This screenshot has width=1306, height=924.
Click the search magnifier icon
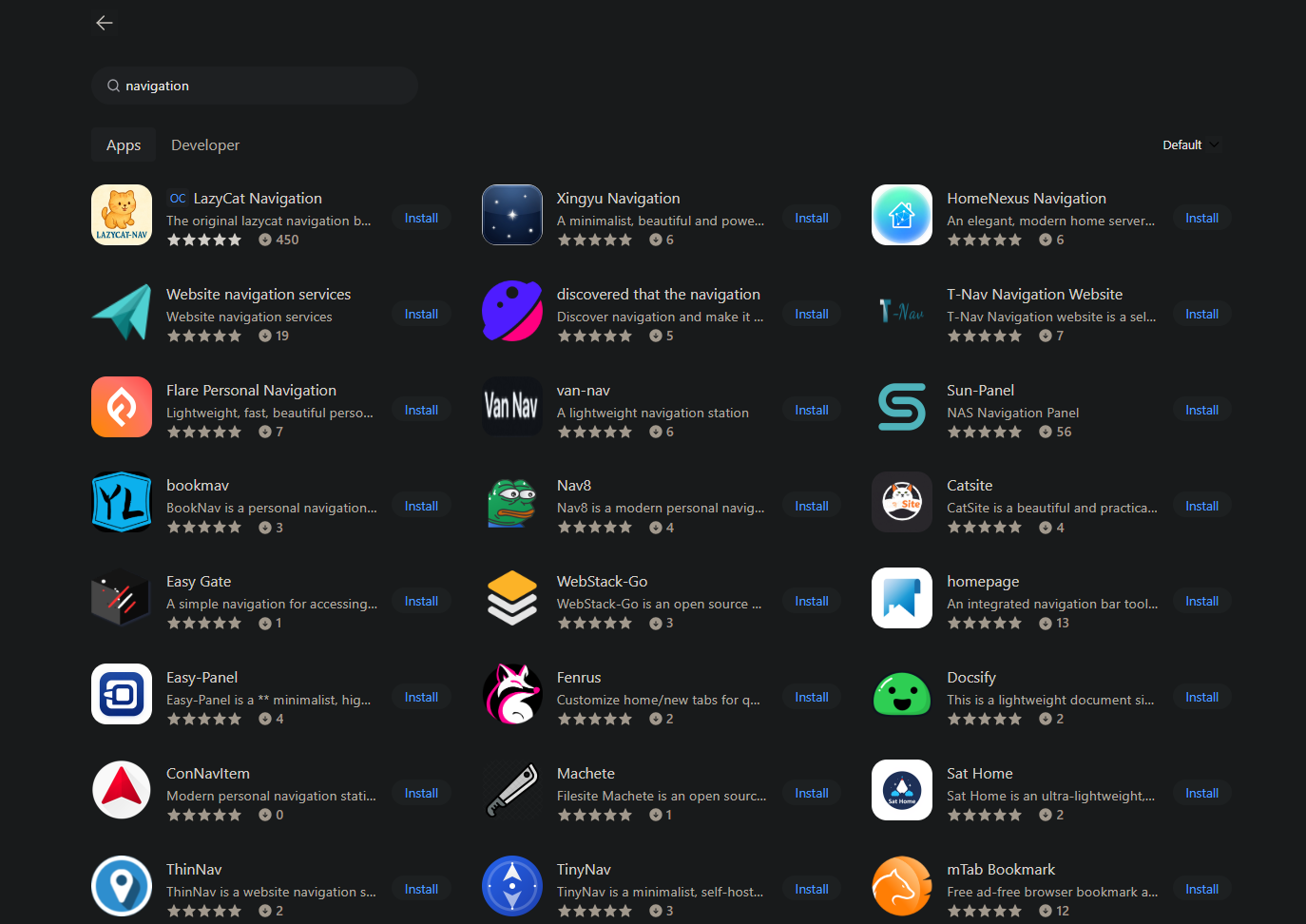[113, 86]
